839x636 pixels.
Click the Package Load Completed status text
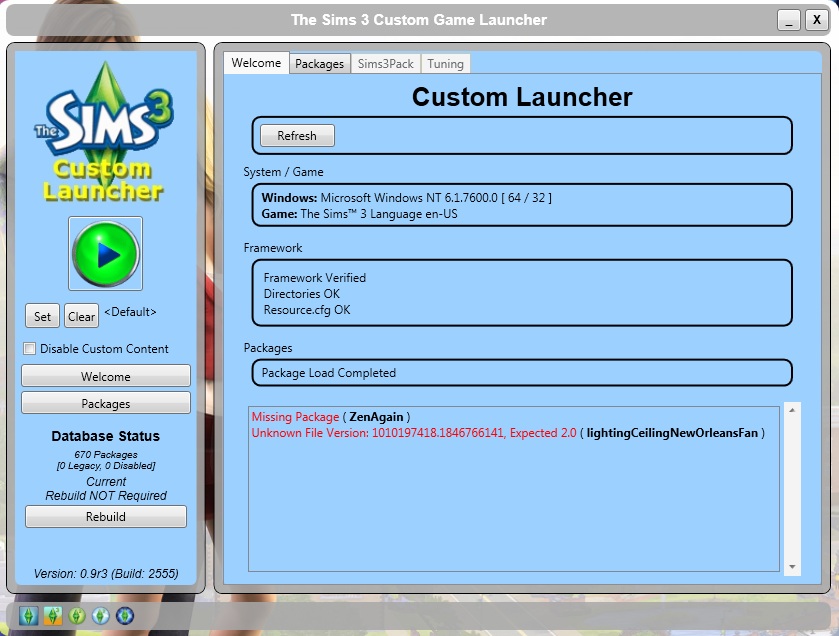click(x=329, y=373)
